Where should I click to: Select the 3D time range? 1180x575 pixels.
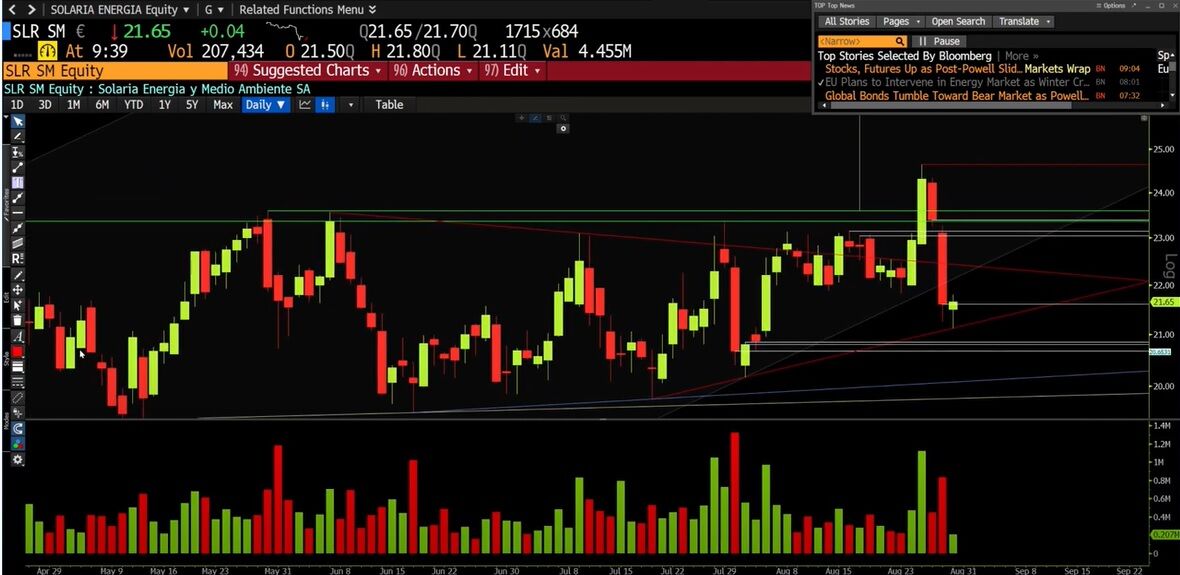tap(44, 105)
